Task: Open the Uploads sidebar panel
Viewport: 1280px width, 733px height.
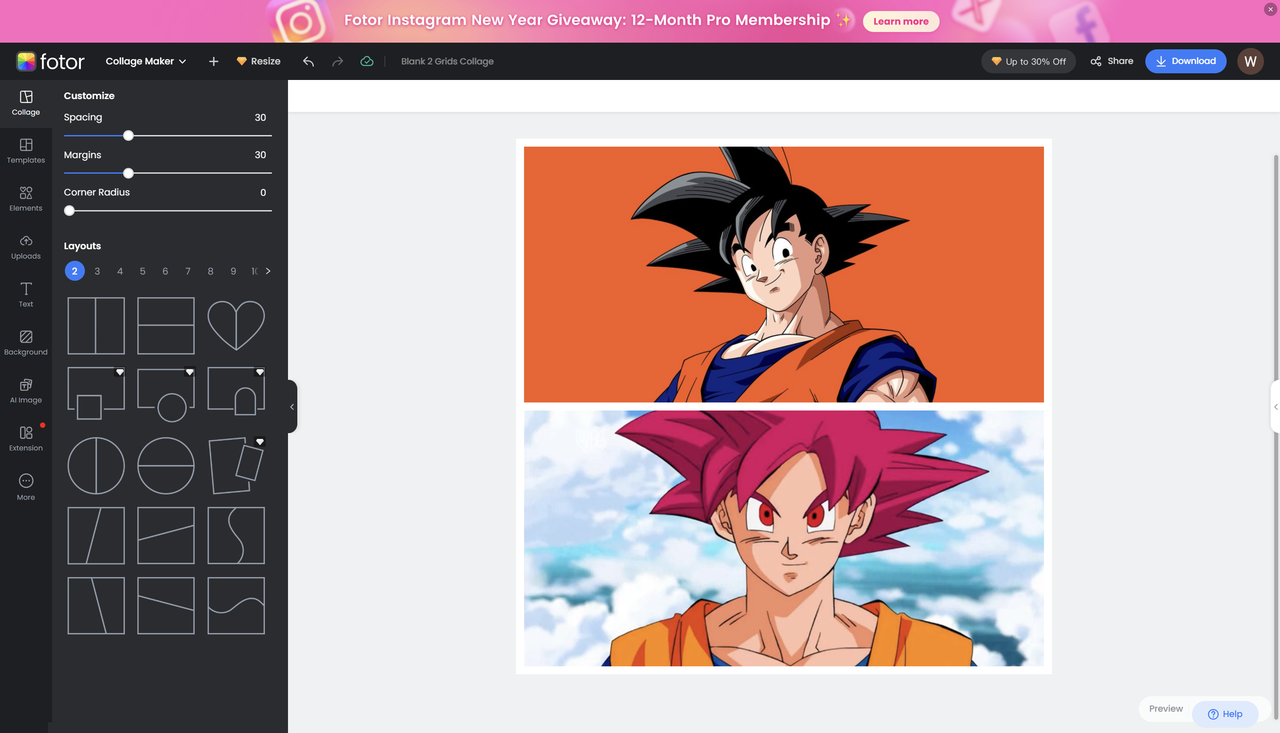Action: coord(26,247)
